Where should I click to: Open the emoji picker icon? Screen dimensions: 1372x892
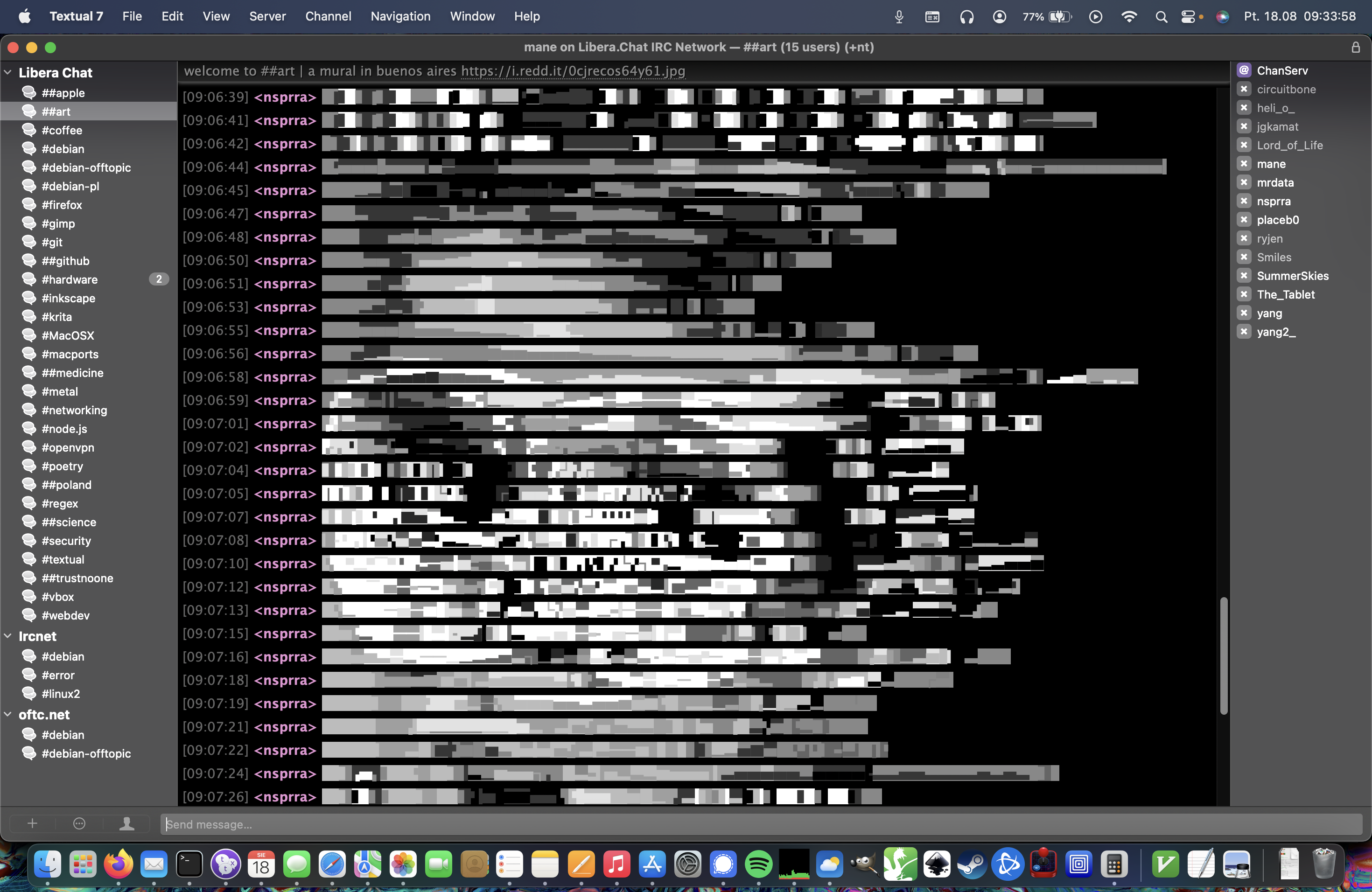pos(79,823)
